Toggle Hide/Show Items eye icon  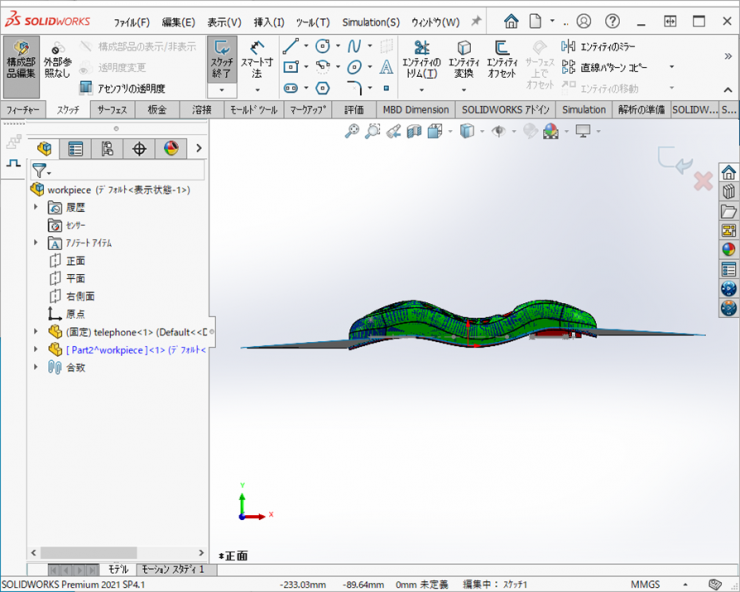pos(499,131)
